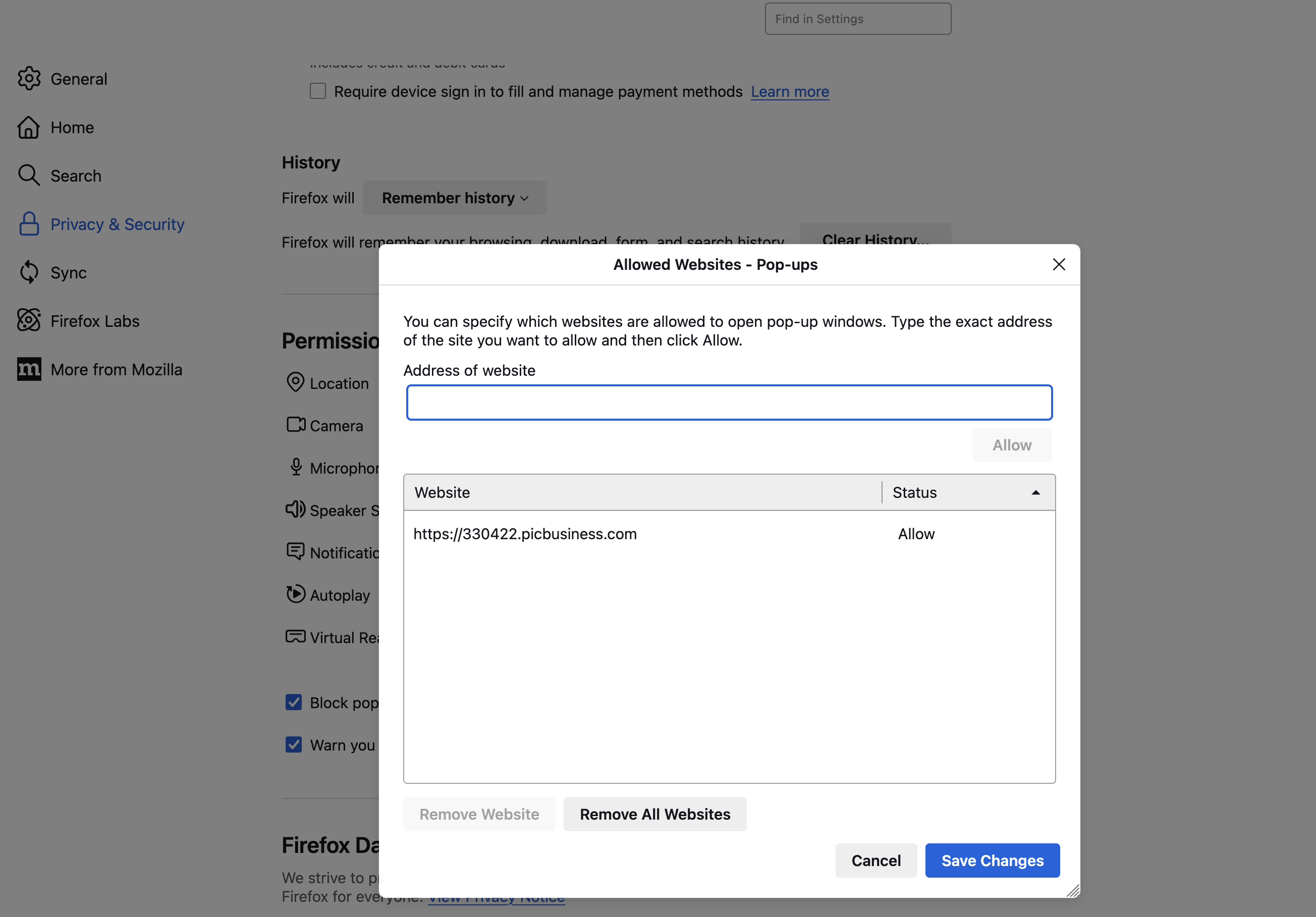Screen dimensions: 1316x917
Task: Open the Remember history dropdown
Action: (x=454, y=198)
